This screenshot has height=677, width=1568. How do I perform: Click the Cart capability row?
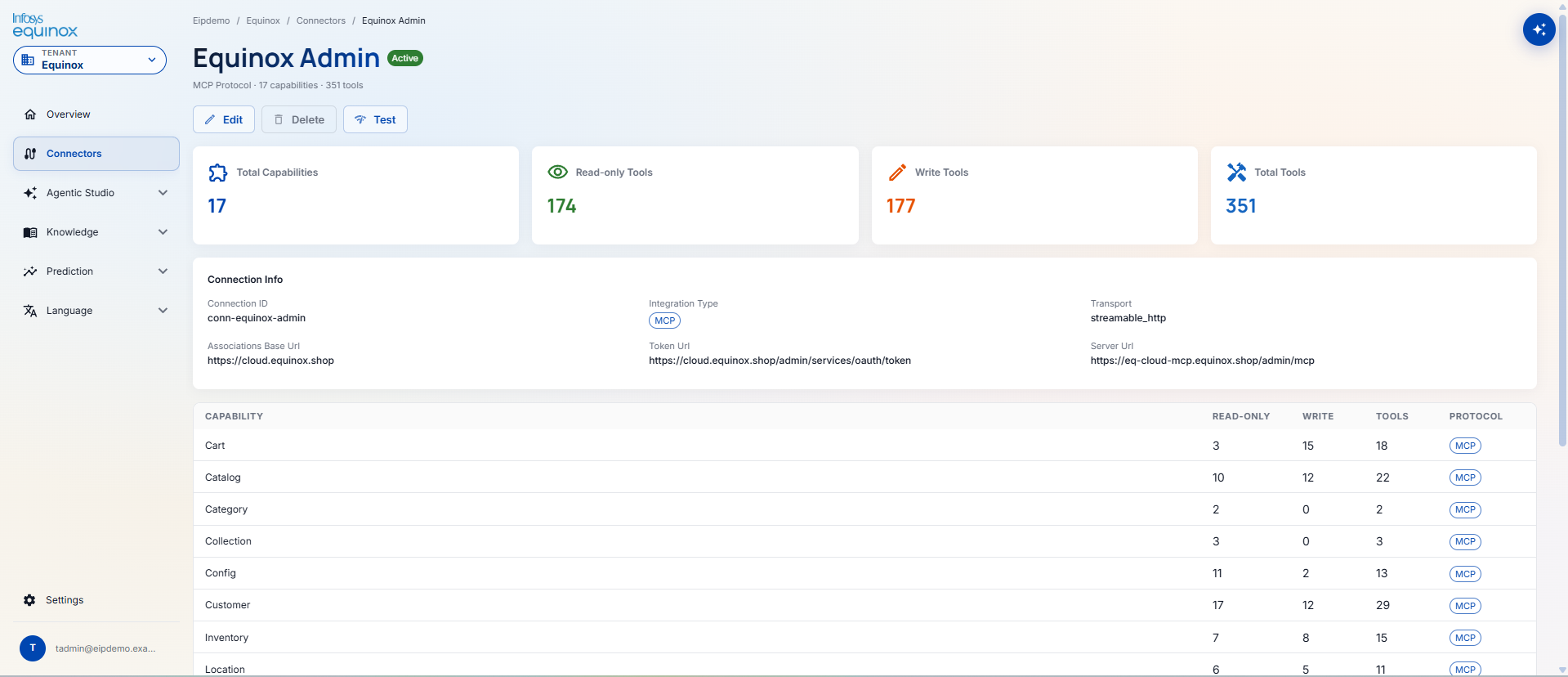[864, 446]
